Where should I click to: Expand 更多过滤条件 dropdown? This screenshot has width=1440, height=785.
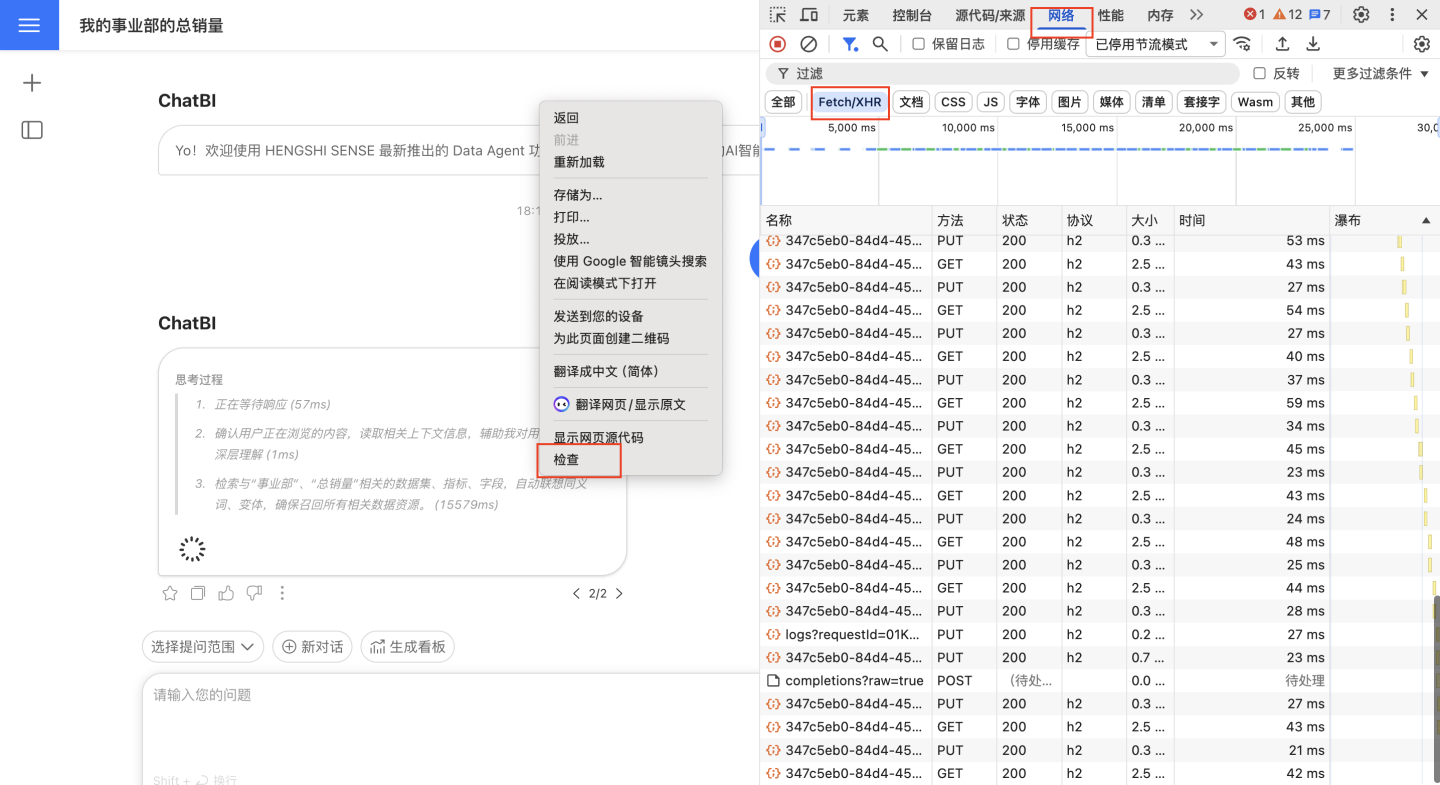(1381, 73)
